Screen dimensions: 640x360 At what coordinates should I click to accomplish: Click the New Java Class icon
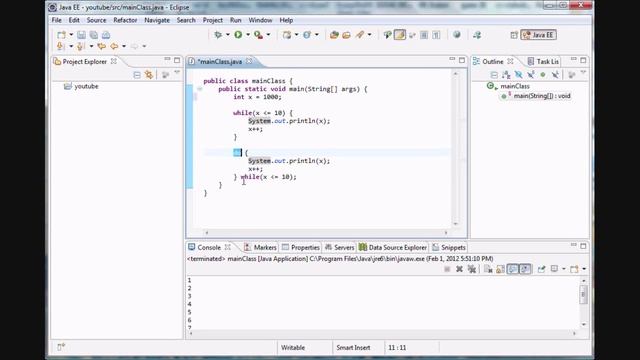(x=307, y=35)
